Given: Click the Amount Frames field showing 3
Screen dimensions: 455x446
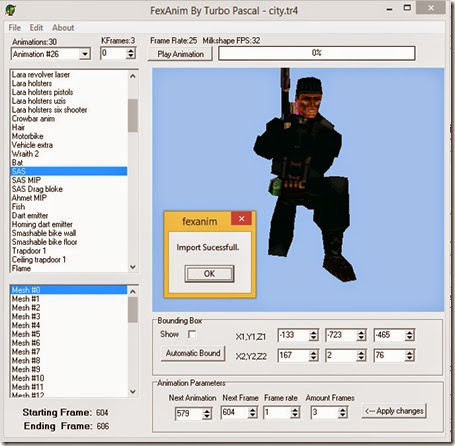Looking at the screenshot, I should click(x=324, y=412).
